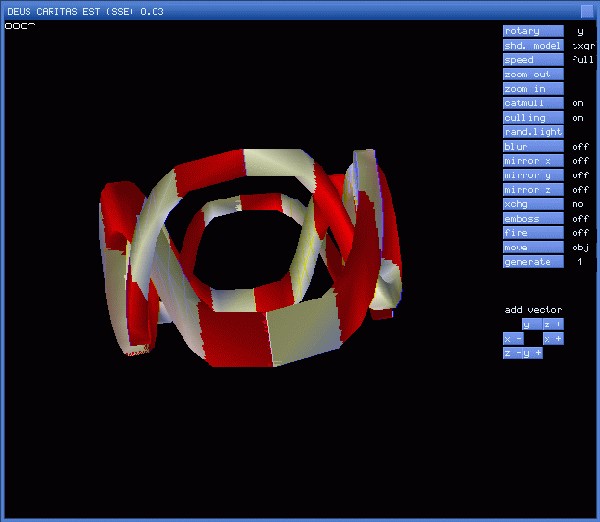
Task: Enable the blur effect
Action: click(533, 147)
